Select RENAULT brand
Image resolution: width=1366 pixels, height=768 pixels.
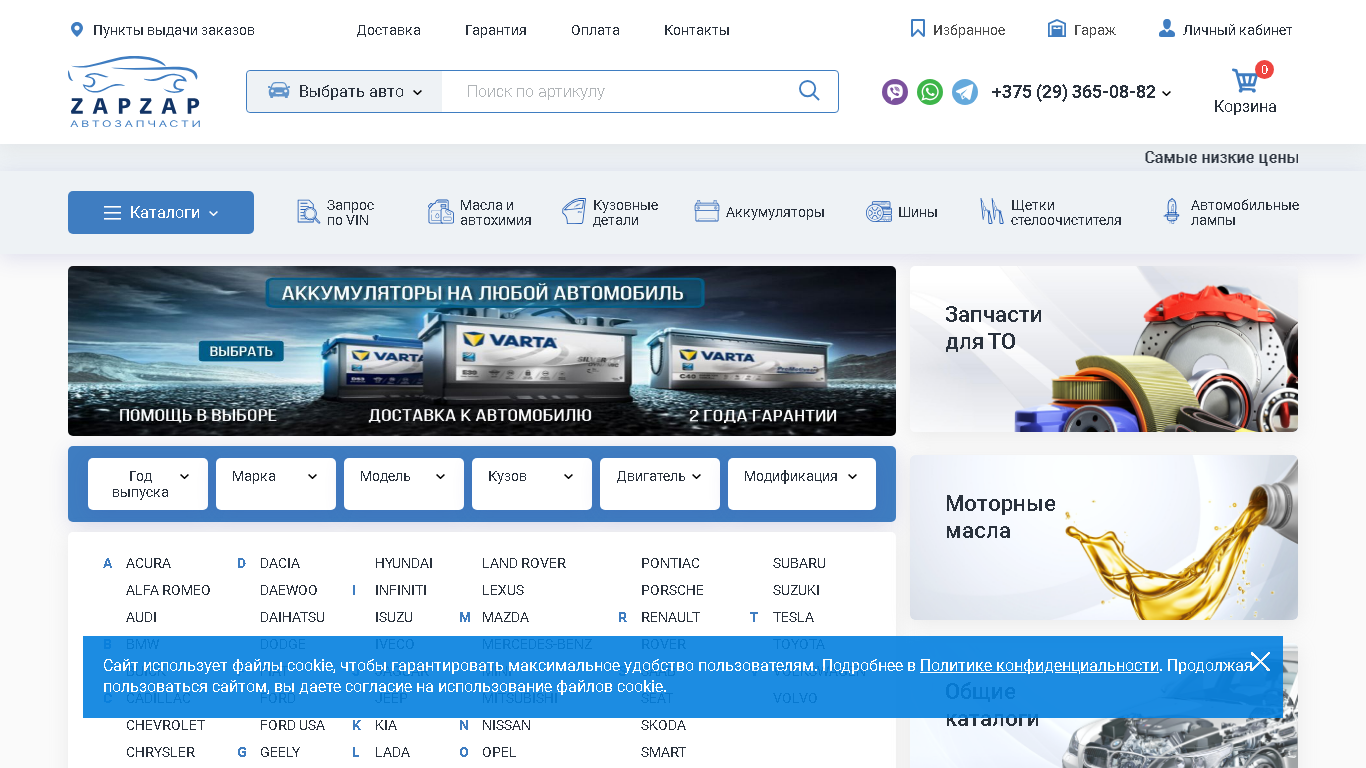tap(670, 617)
